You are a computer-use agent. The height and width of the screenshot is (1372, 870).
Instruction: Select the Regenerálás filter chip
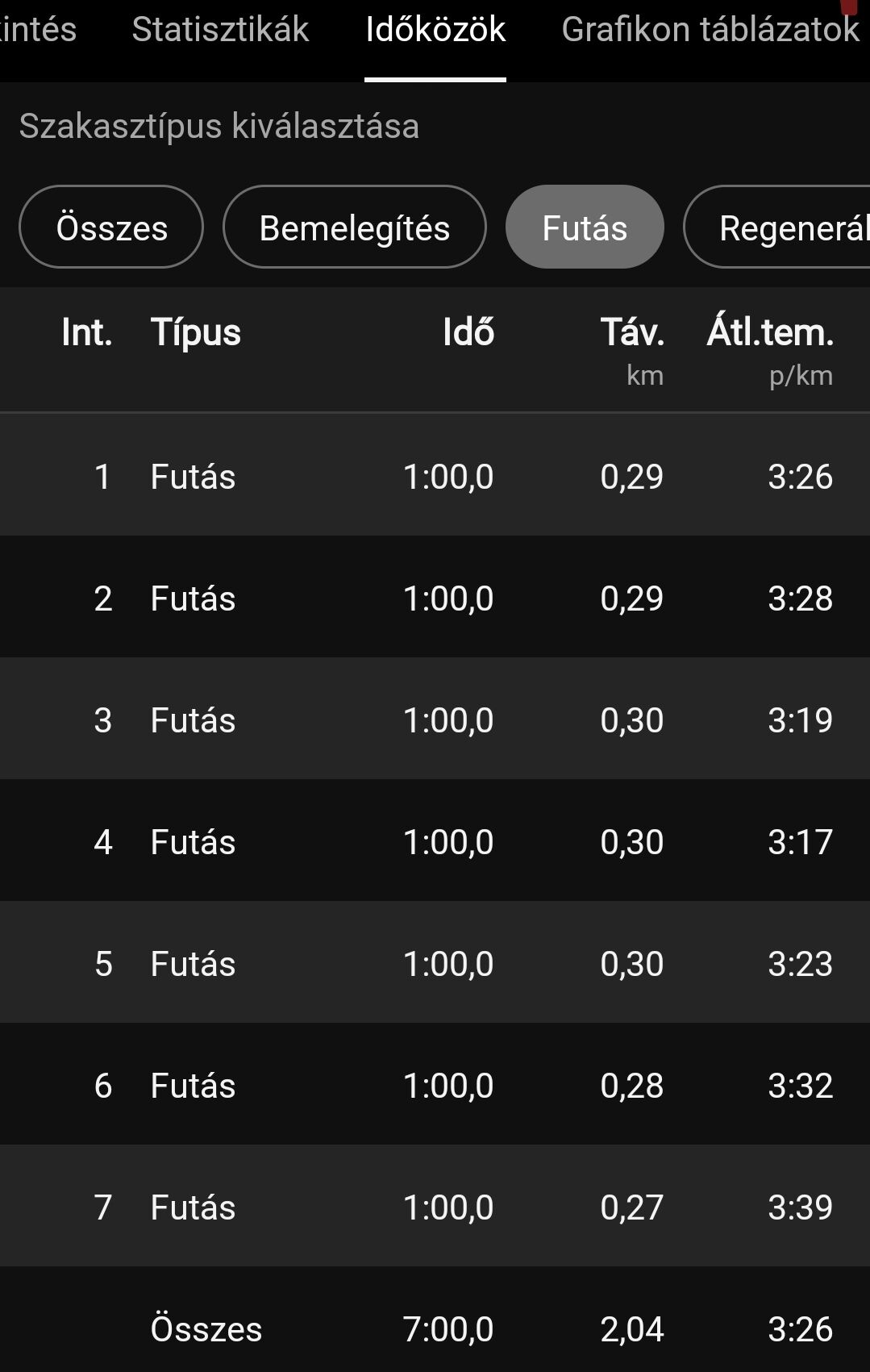pyautogui.click(x=777, y=227)
